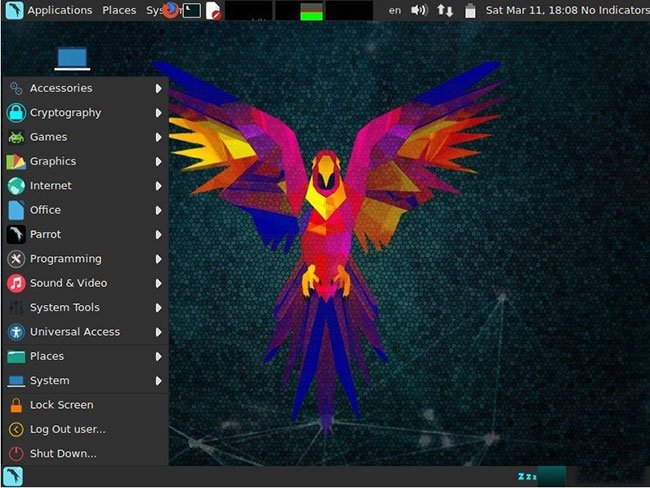Open the Places menu in top panel

click(119, 10)
